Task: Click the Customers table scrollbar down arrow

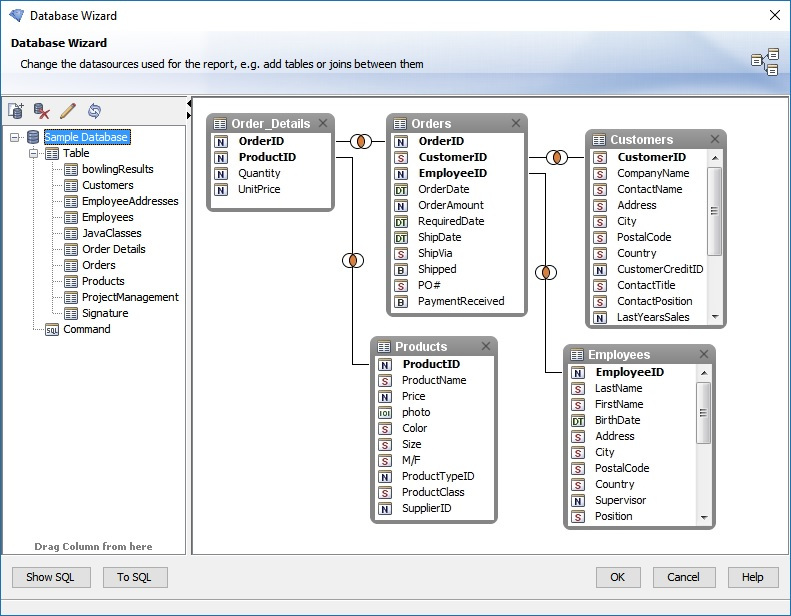Action: tap(714, 317)
